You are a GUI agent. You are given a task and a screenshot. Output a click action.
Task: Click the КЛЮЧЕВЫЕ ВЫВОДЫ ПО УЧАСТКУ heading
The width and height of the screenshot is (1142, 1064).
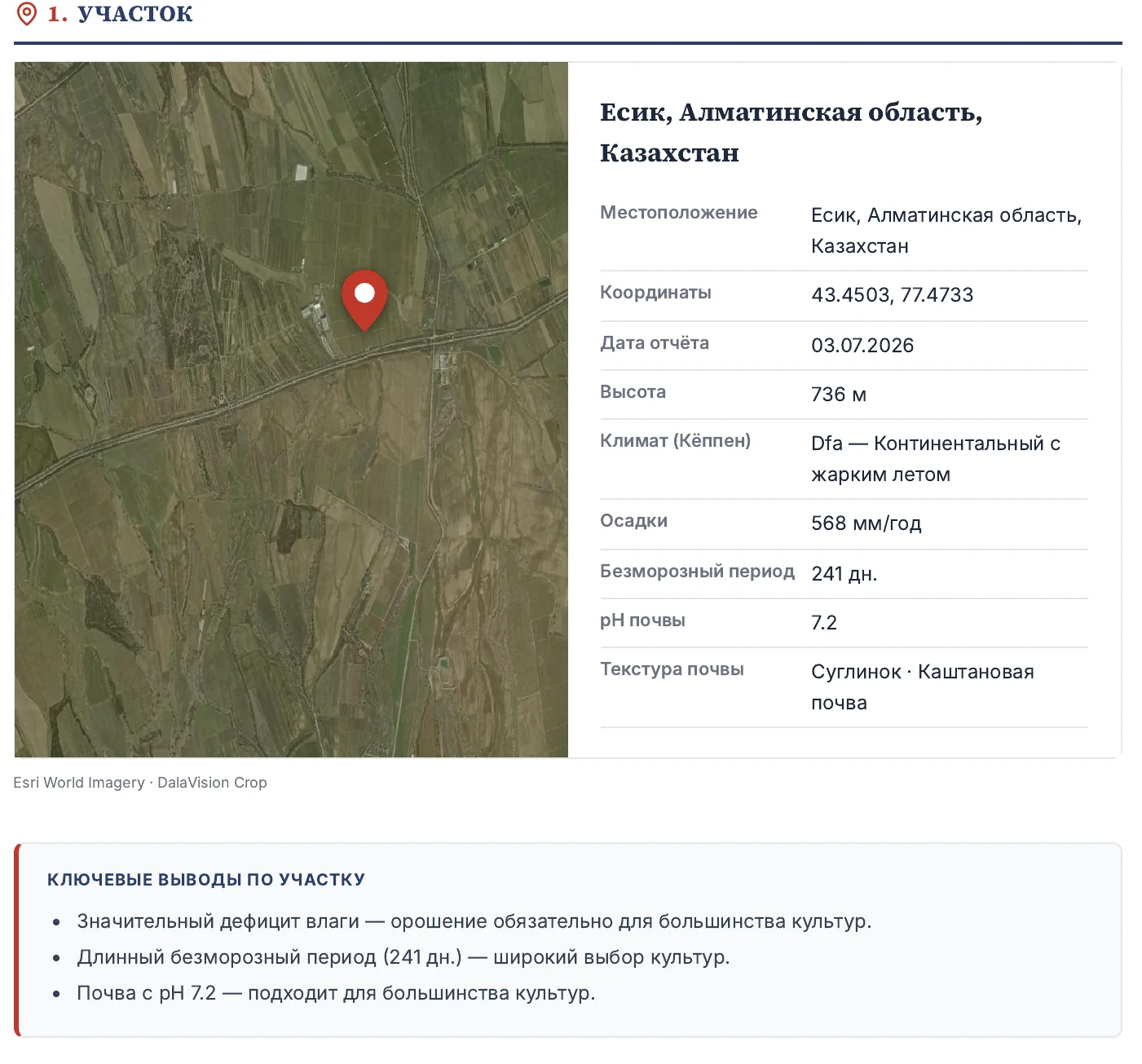point(206,880)
